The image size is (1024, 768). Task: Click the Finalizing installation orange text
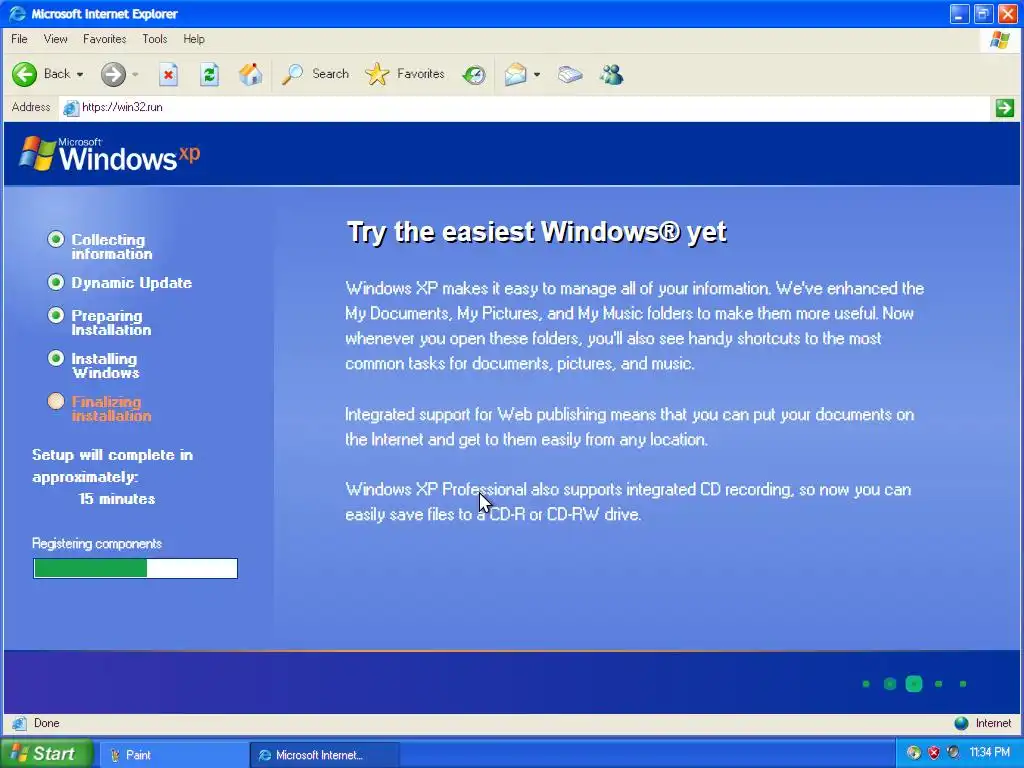111,409
